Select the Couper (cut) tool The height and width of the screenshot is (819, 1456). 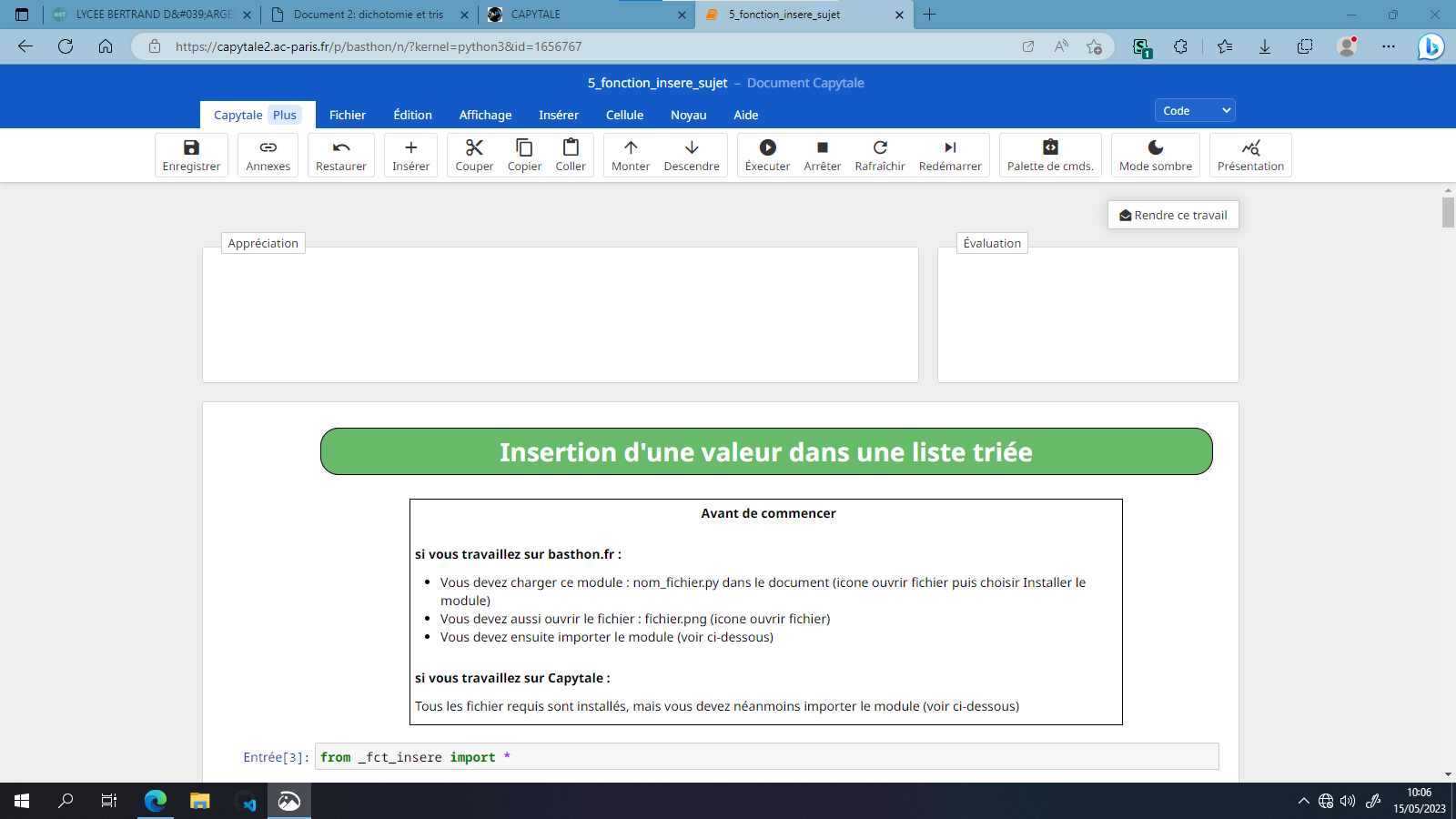pos(473,155)
